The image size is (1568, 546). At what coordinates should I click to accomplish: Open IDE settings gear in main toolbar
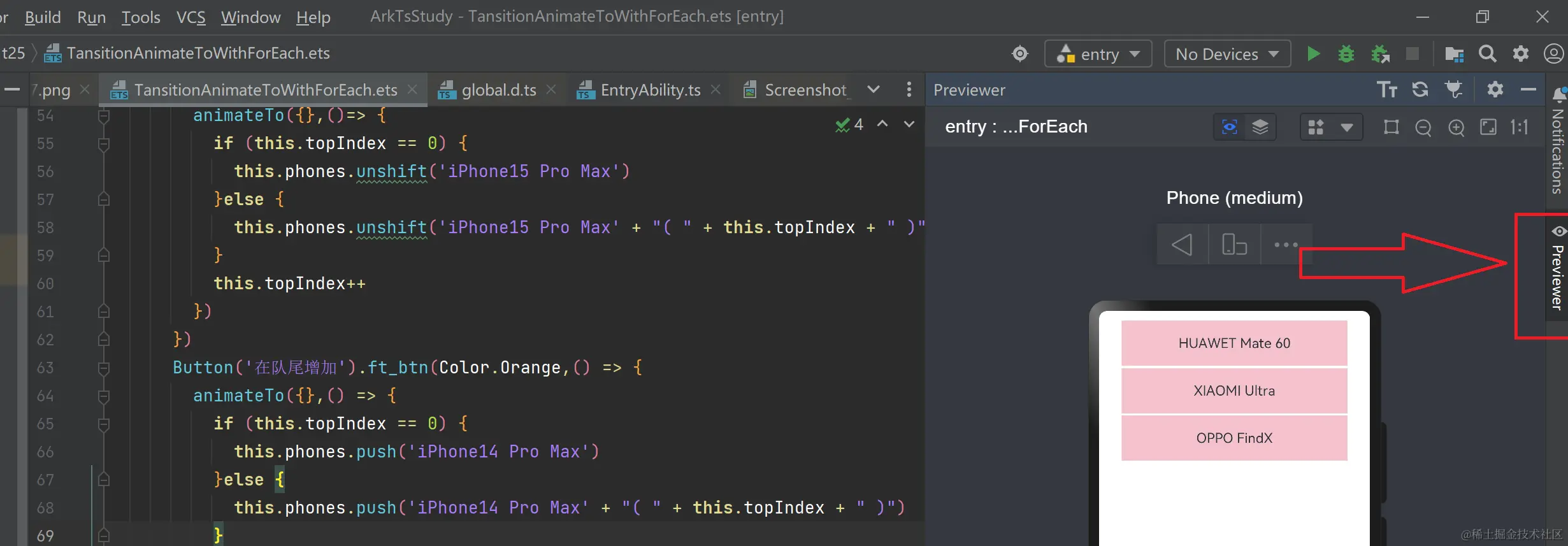pyautogui.click(x=1521, y=54)
